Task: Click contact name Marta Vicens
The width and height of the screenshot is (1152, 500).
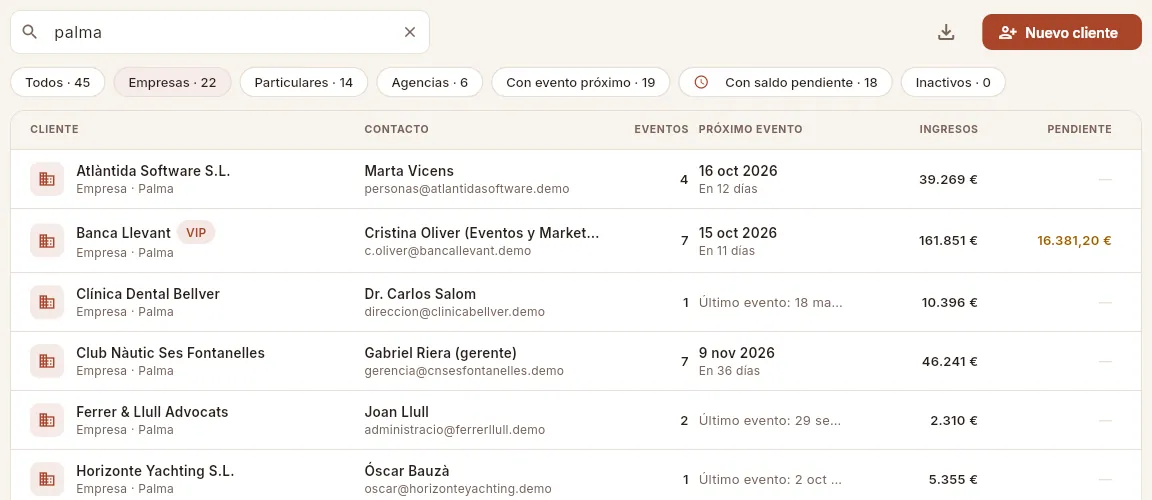Action: pos(409,171)
